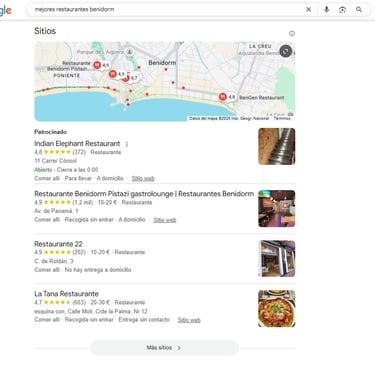The width and height of the screenshot is (375, 366).
Task: Click the C. de Roldán, 3 address
Action: [54, 261]
